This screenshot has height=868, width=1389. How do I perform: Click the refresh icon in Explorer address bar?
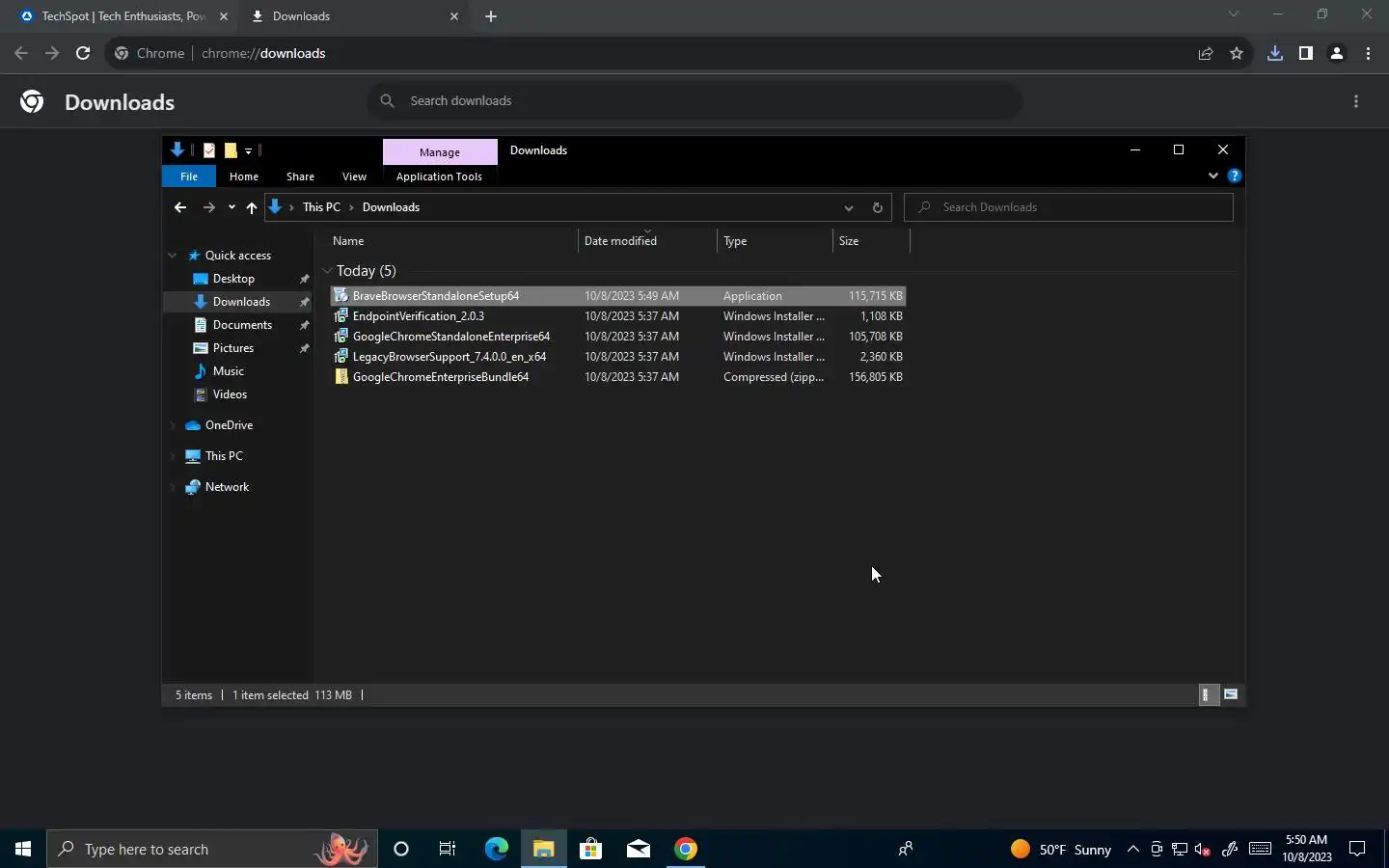pyautogui.click(x=877, y=207)
